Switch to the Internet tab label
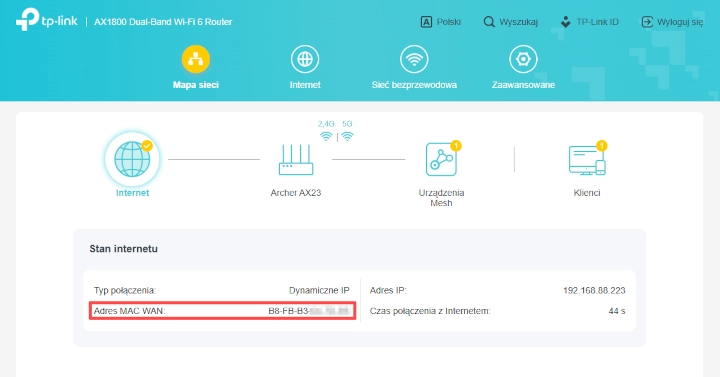The width and height of the screenshot is (720, 377). 305,84
